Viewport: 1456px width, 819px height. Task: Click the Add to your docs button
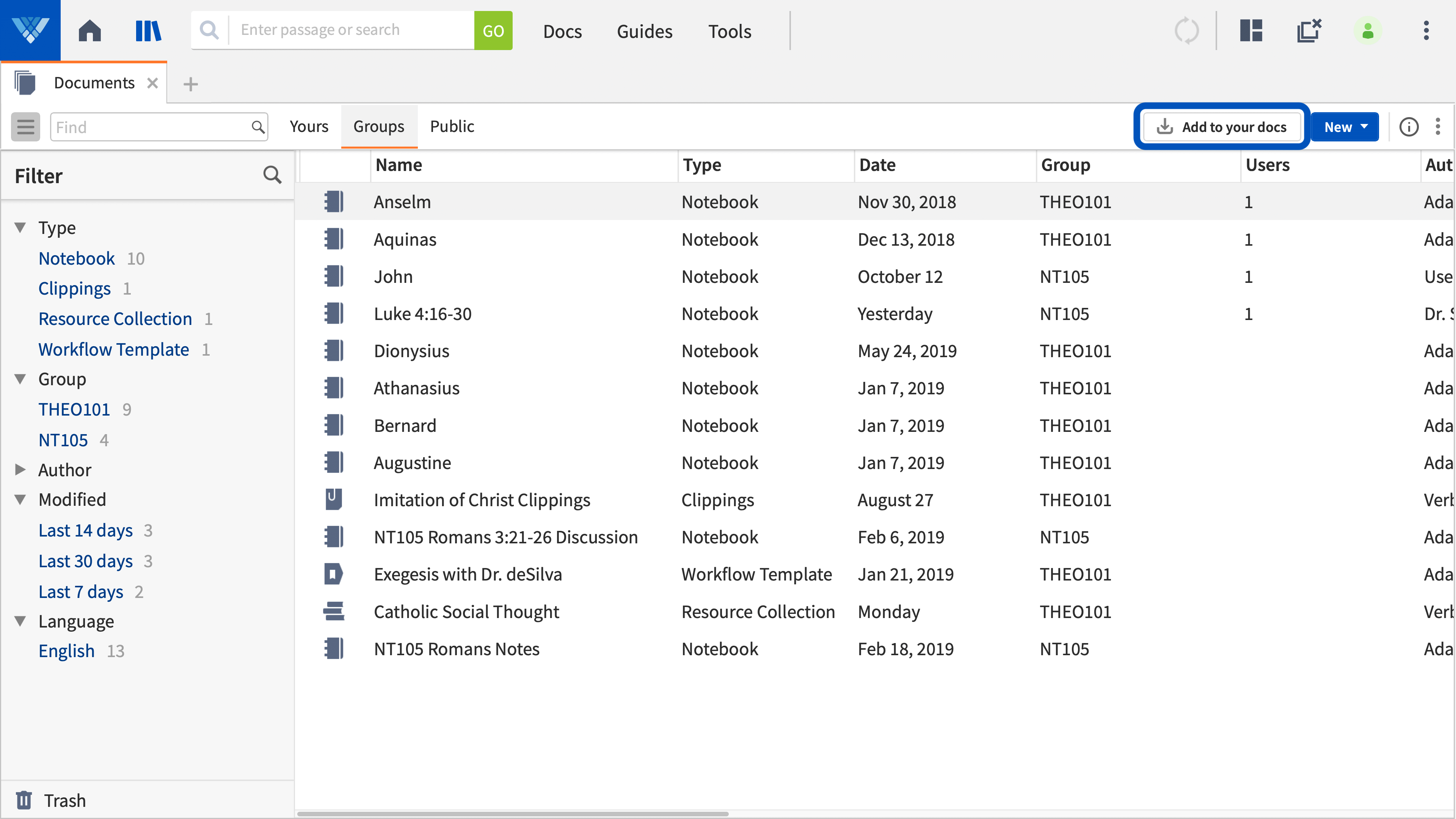(1221, 127)
